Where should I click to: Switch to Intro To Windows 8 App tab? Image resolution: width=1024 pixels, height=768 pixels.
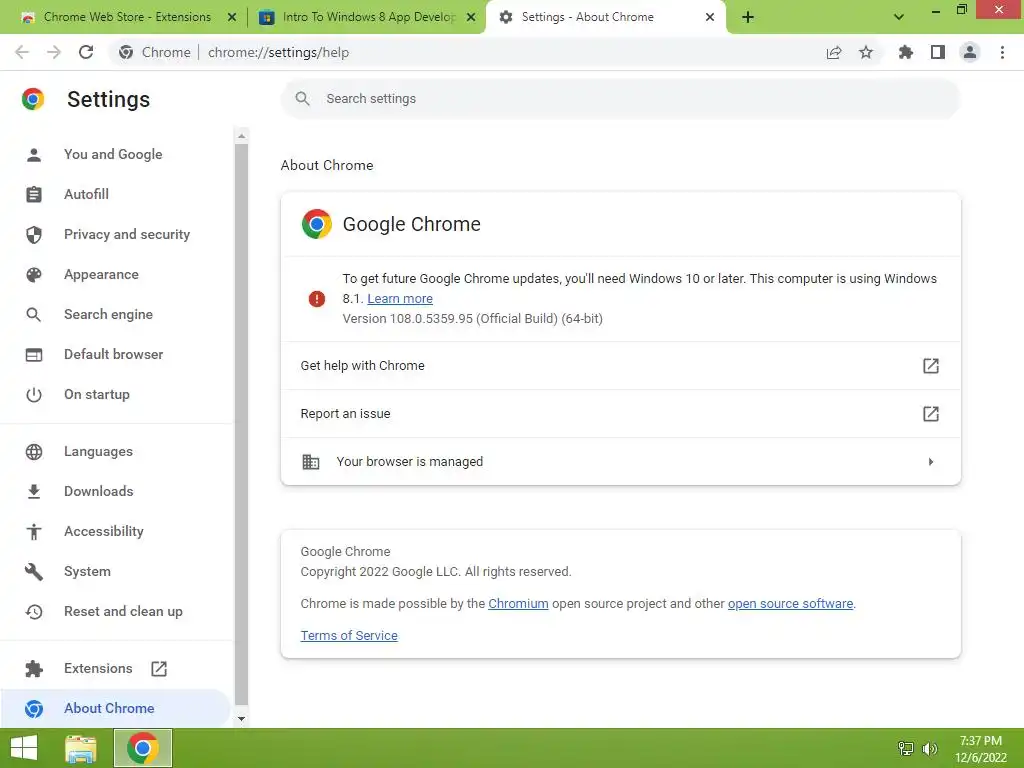click(367, 17)
